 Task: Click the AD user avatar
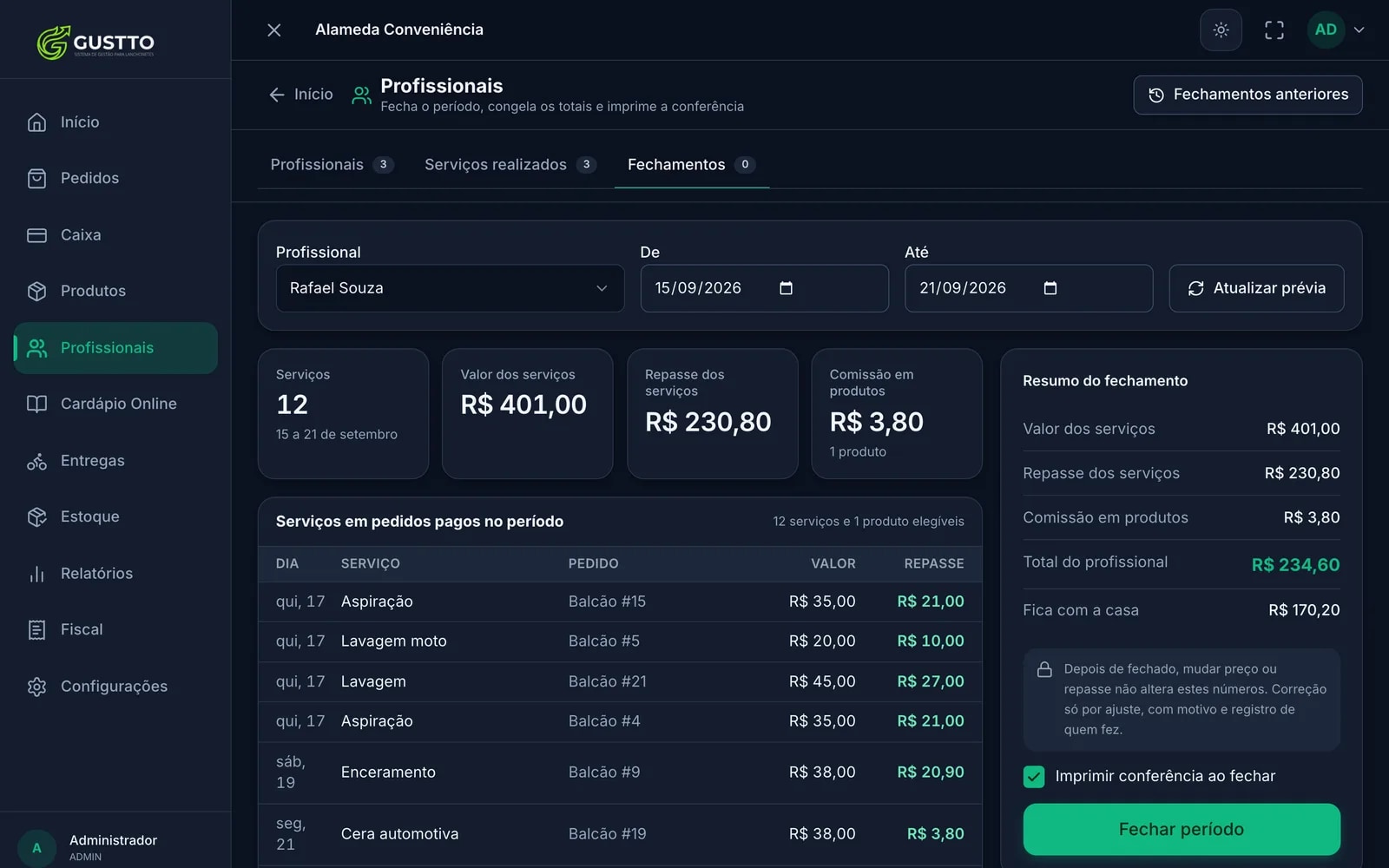coord(1326,30)
